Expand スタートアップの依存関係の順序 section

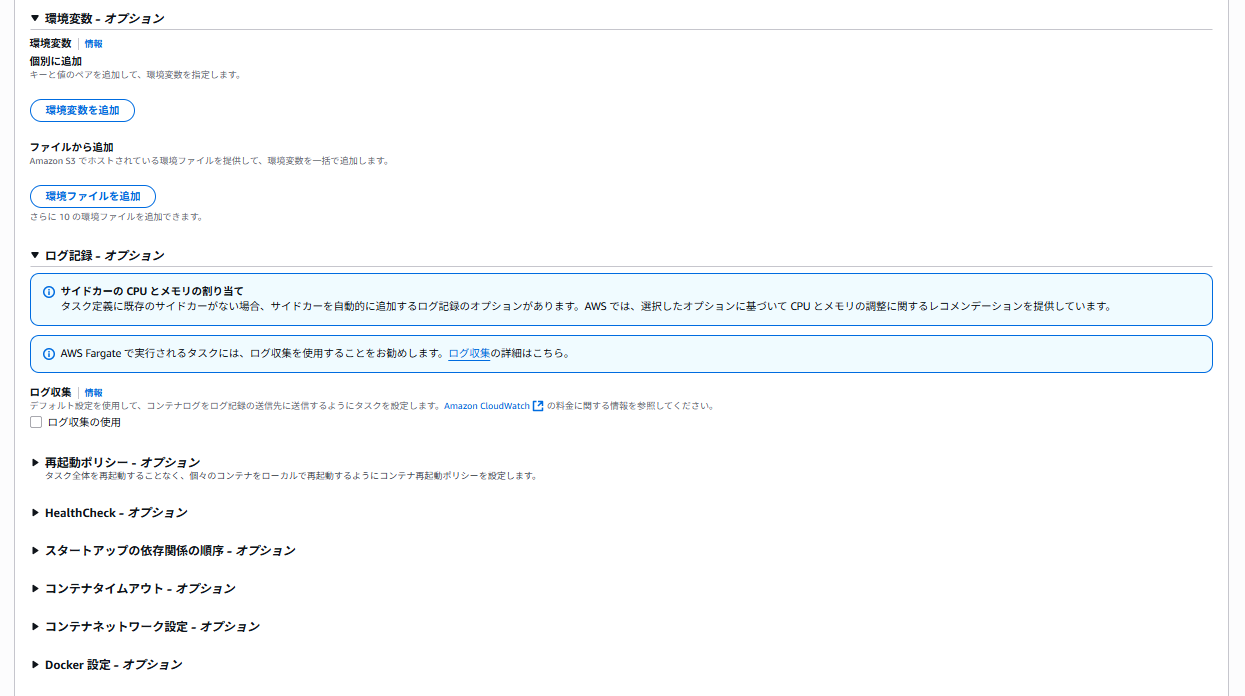(163, 550)
